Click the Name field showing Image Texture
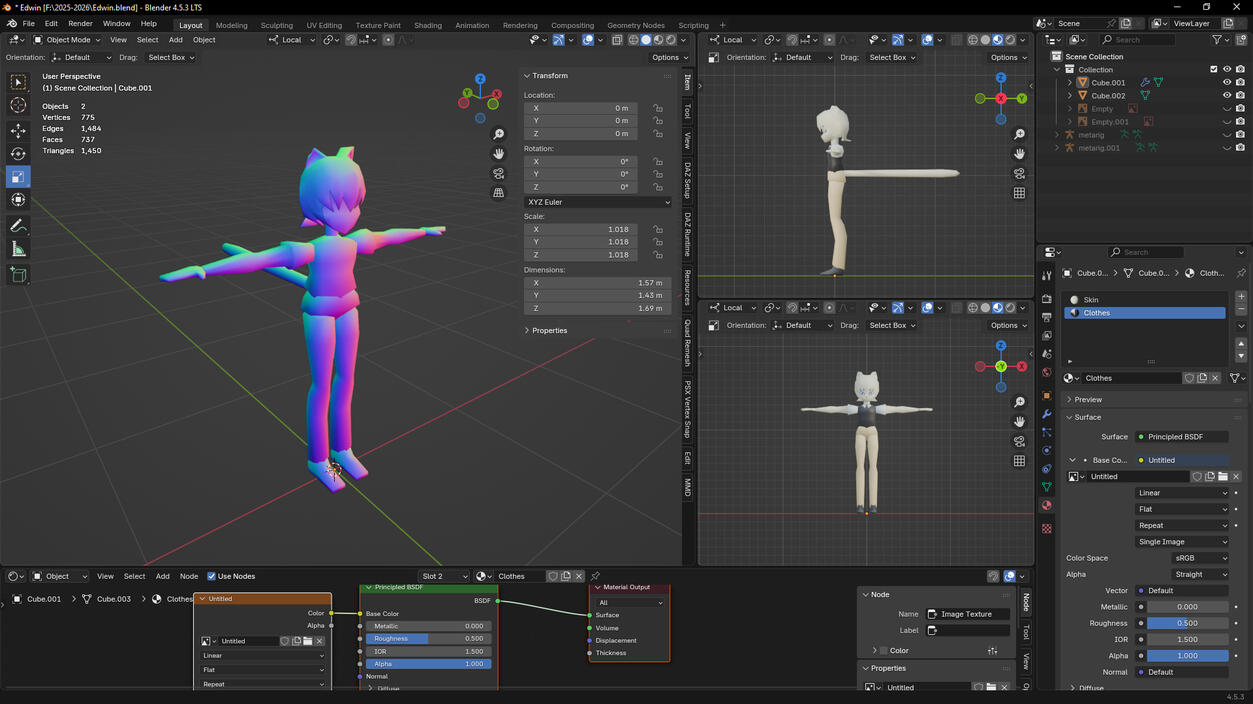This screenshot has height=704, width=1253. click(967, 614)
